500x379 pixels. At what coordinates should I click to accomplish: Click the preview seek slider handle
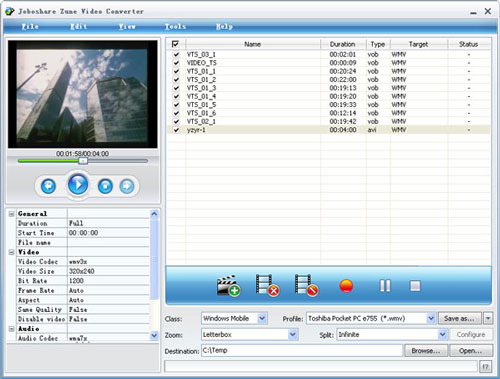[x=83, y=161]
